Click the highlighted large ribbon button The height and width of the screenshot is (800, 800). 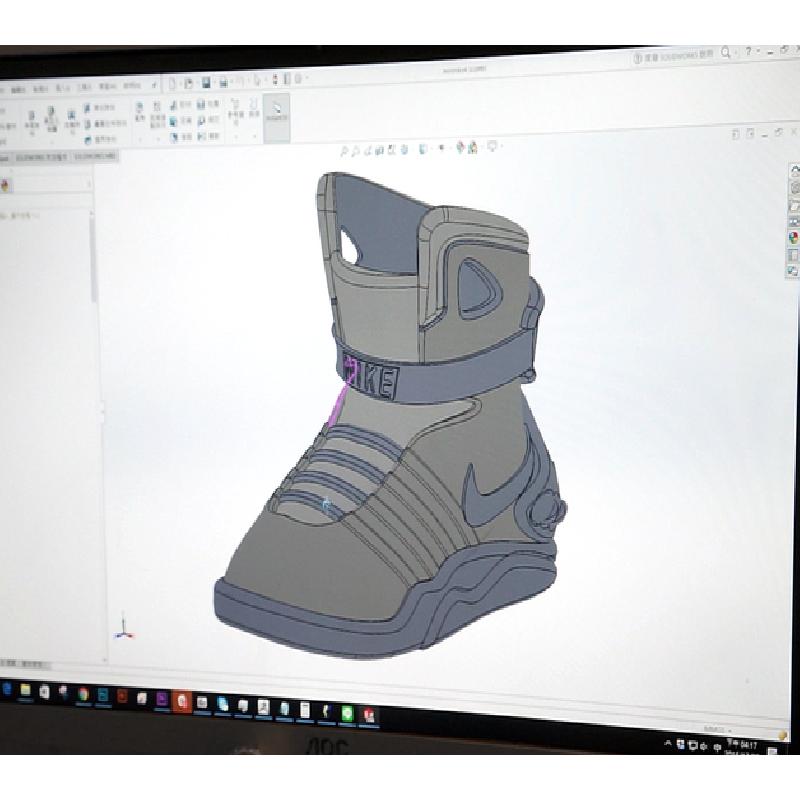tap(277, 116)
